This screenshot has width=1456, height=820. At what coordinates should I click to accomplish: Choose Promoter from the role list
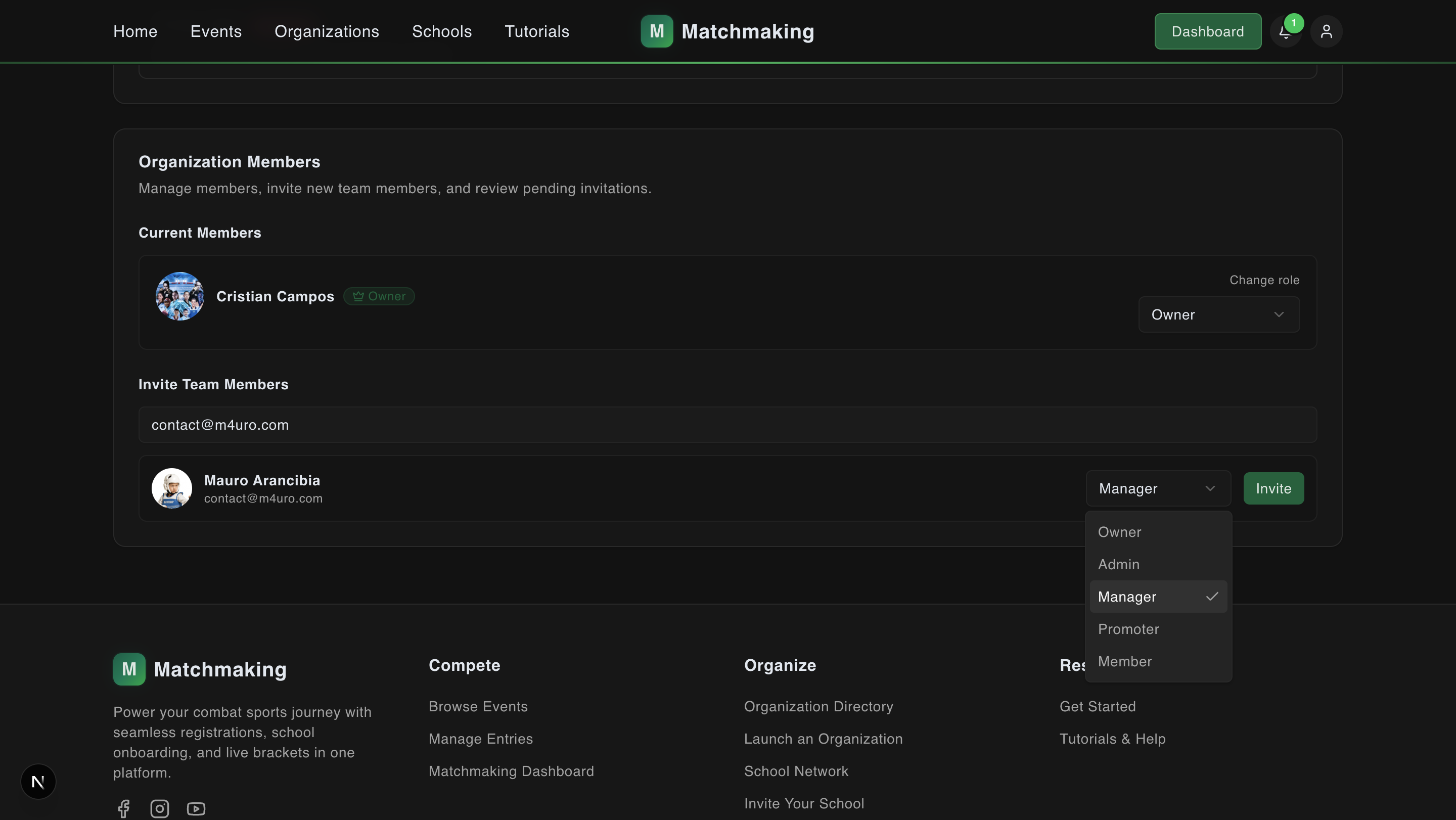[1158, 629]
